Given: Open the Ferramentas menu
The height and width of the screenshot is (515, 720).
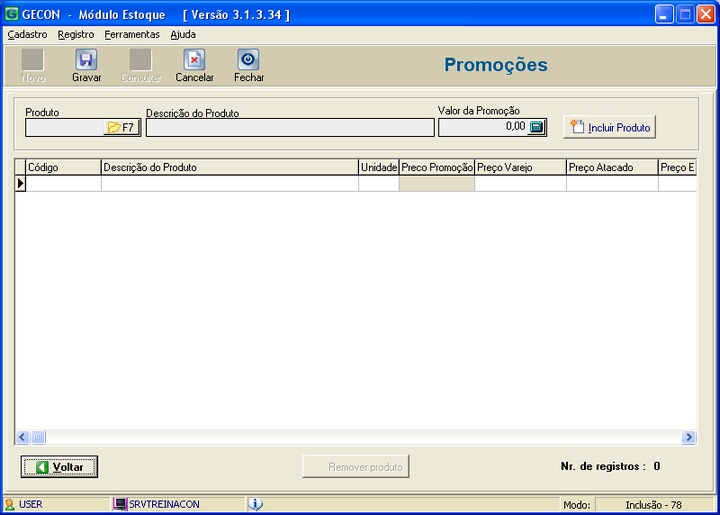Looking at the screenshot, I should (x=132, y=34).
